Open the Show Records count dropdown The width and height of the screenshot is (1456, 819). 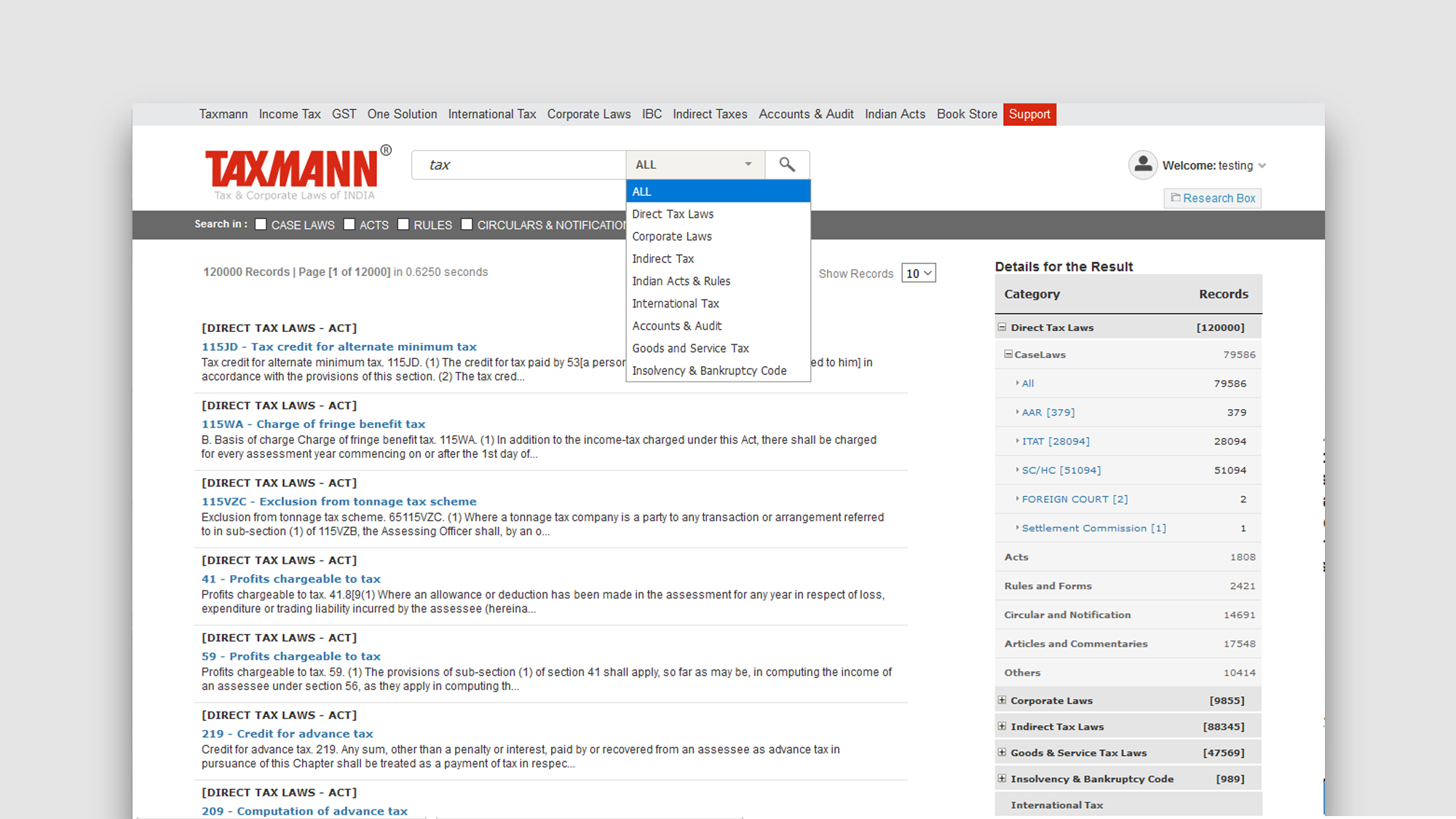[x=918, y=273]
